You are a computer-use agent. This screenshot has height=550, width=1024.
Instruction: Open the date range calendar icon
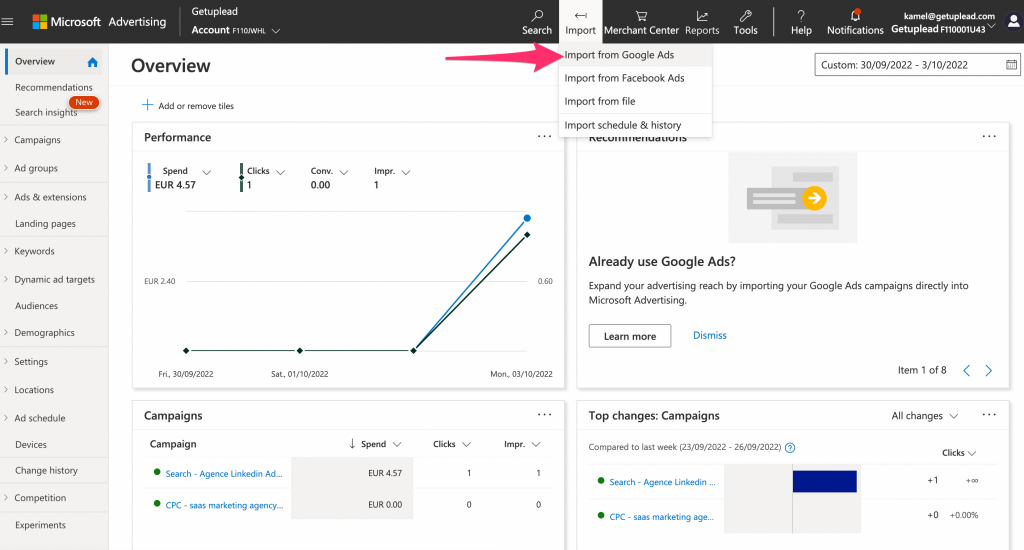coord(1011,65)
